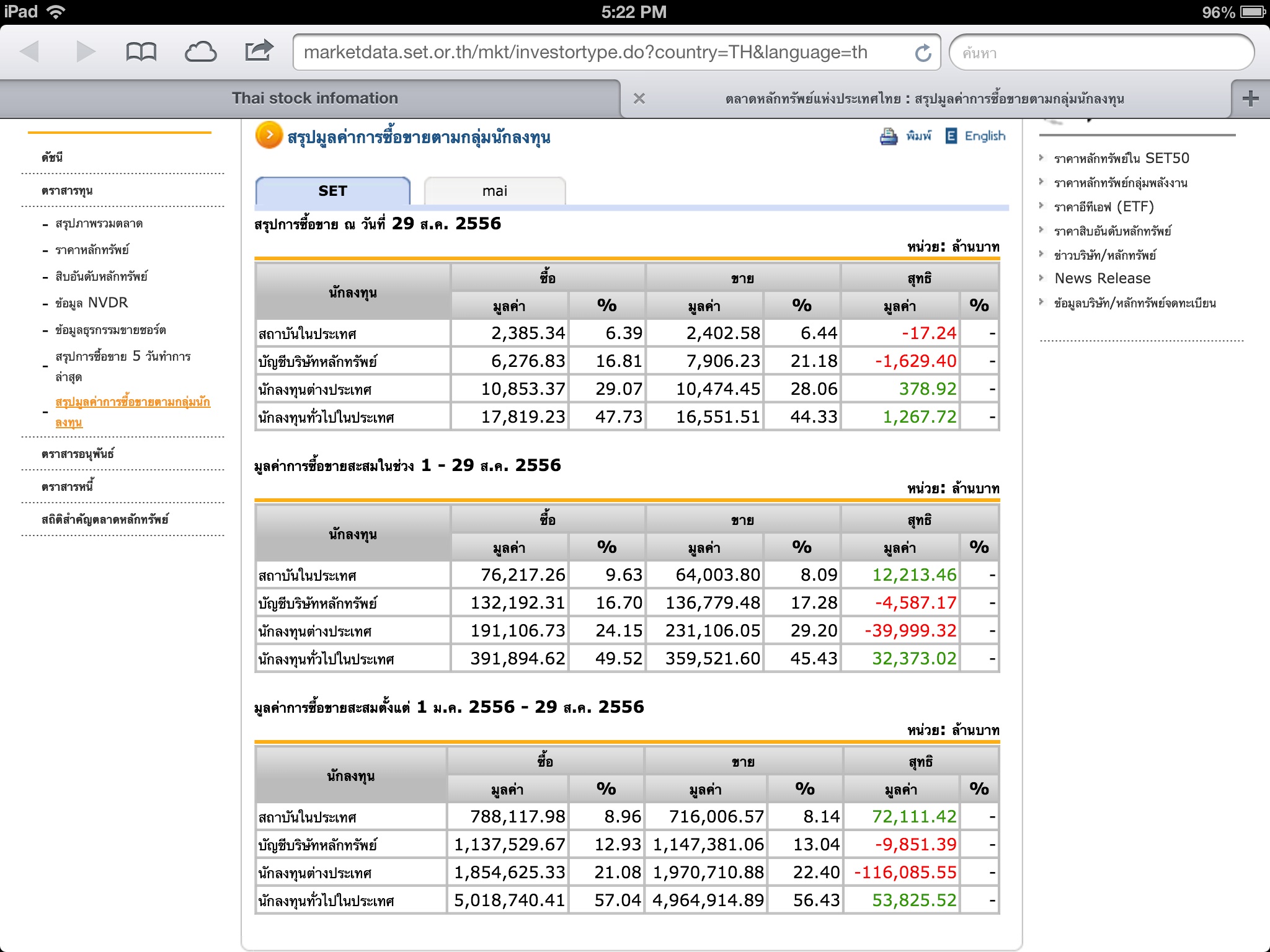Reload page with refresh icon

click(923, 53)
